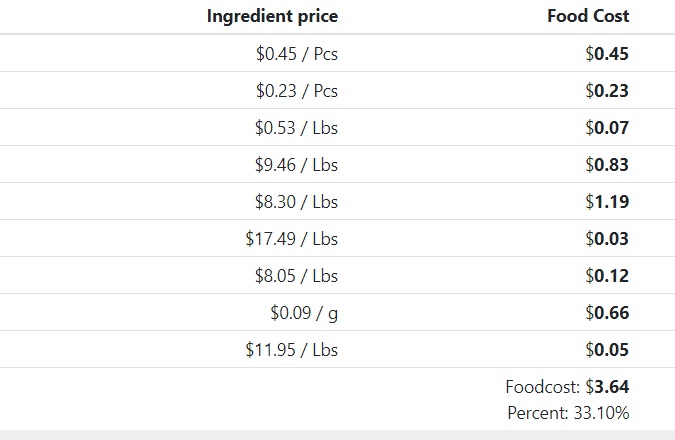Screen dimensions: 675x440
Task: Select the $0.45 / Pcs ingredient price
Action: (x=297, y=54)
